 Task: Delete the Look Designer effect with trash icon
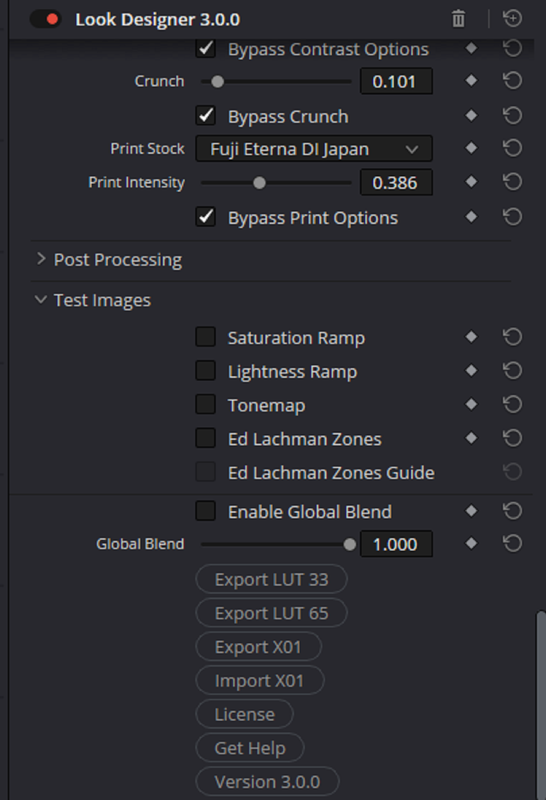458,19
